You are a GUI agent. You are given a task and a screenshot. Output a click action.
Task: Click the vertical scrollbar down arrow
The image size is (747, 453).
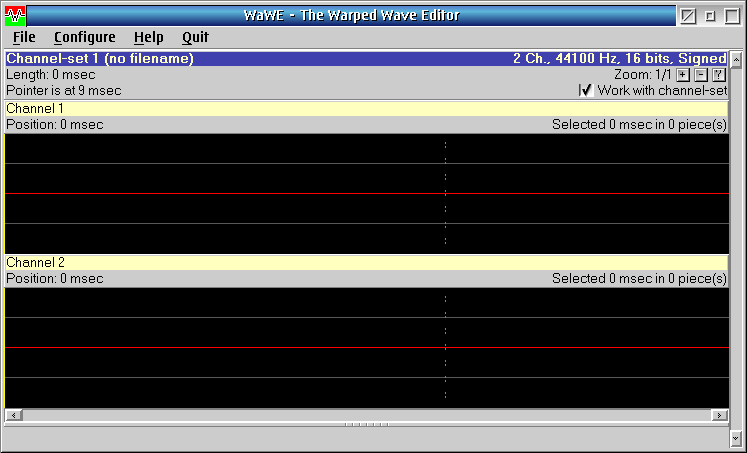736,437
